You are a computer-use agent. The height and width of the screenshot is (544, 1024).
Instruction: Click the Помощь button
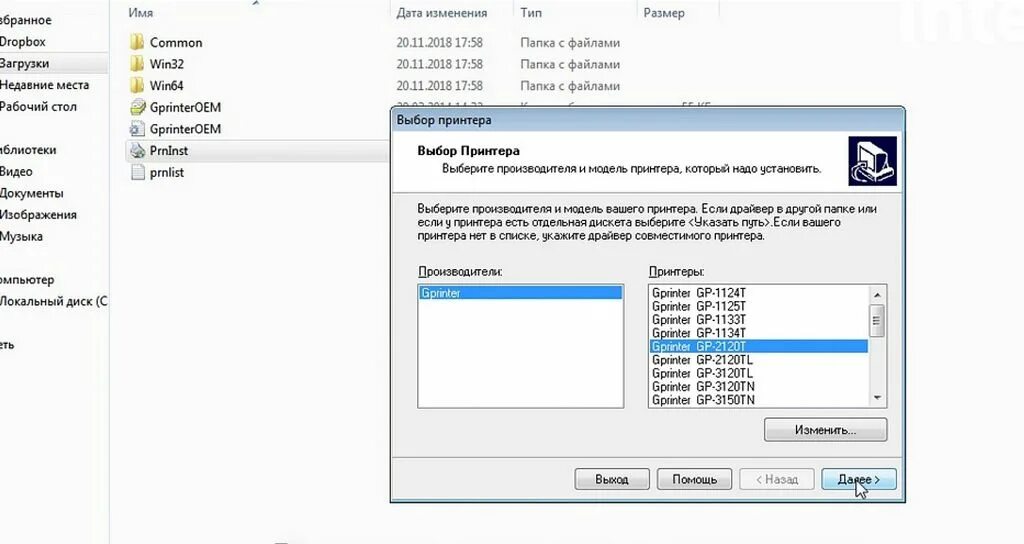[694, 479]
